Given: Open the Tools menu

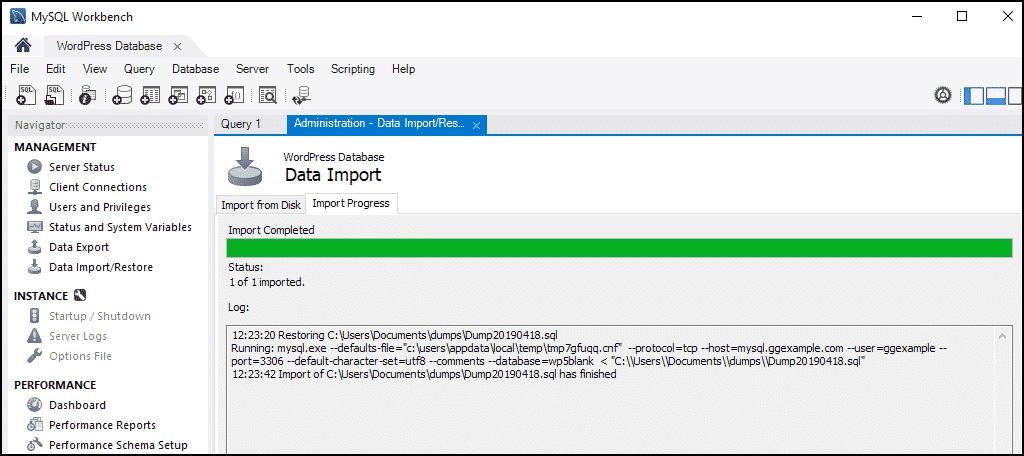Looking at the screenshot, I should click(300, 69).
